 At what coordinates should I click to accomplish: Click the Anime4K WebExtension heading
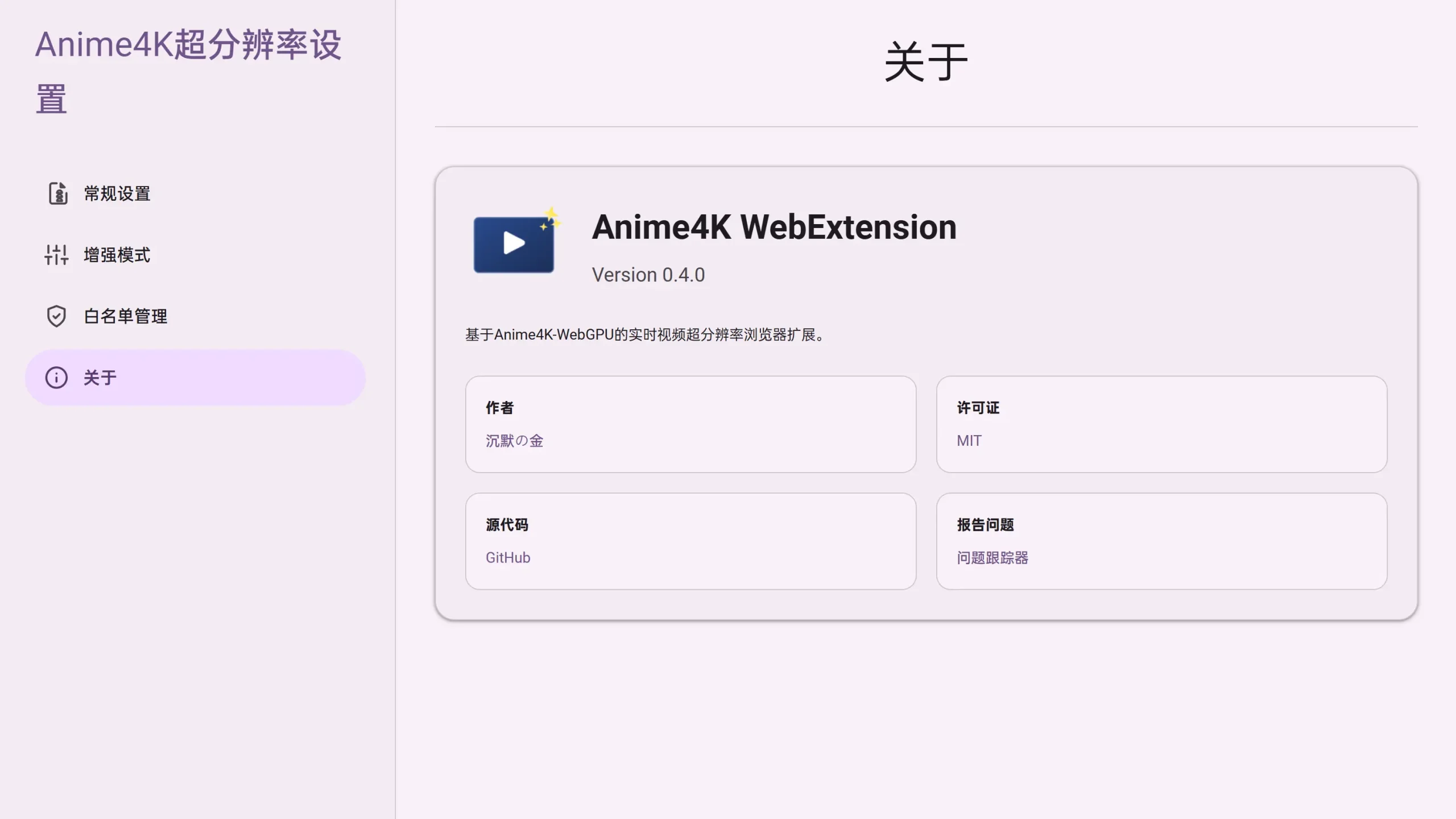point(774,227)
